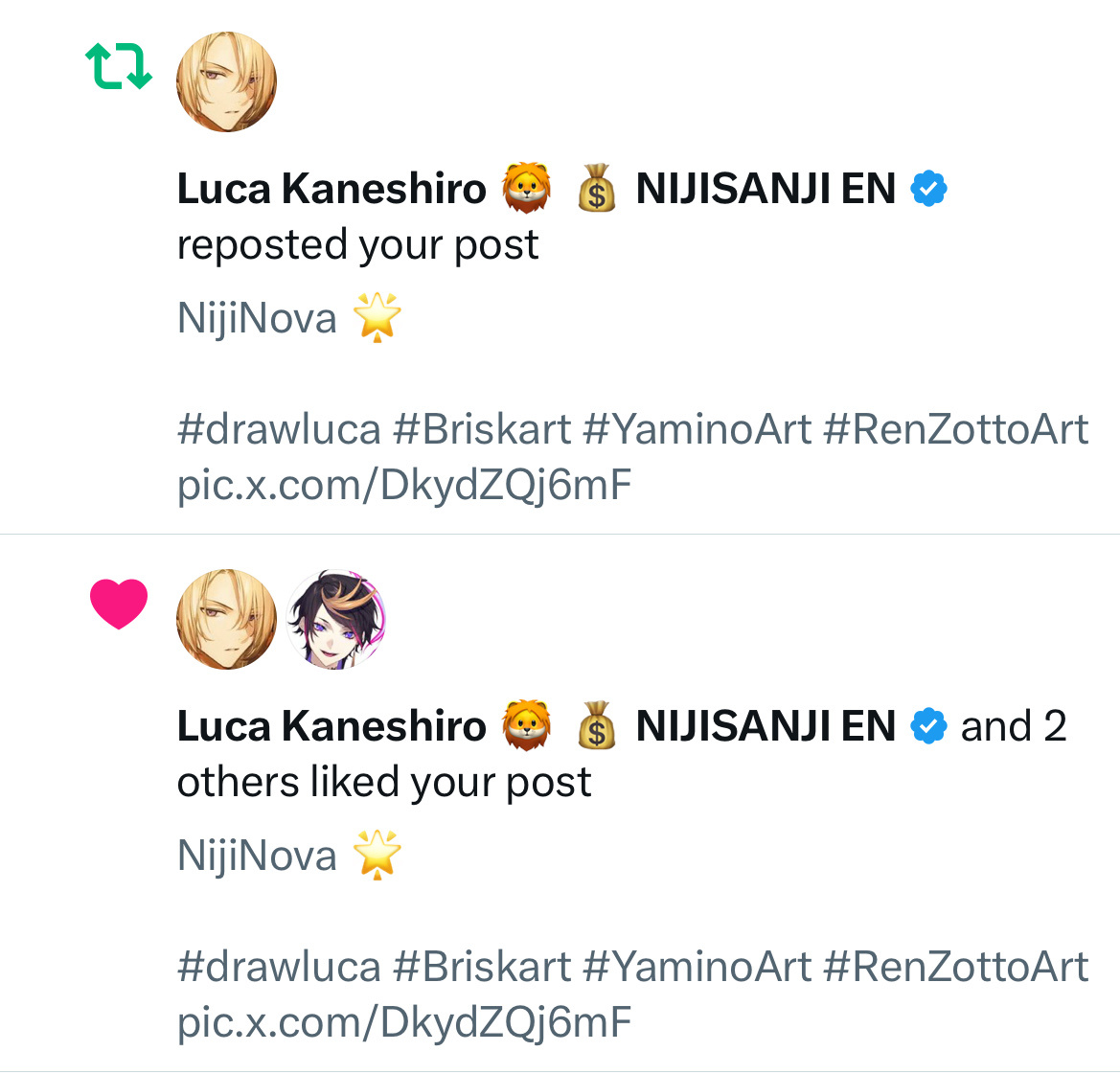Viewport: 1120px width, 1074px height.
Task: Open pic.x.com link in the liked post
Action: 404,1023
